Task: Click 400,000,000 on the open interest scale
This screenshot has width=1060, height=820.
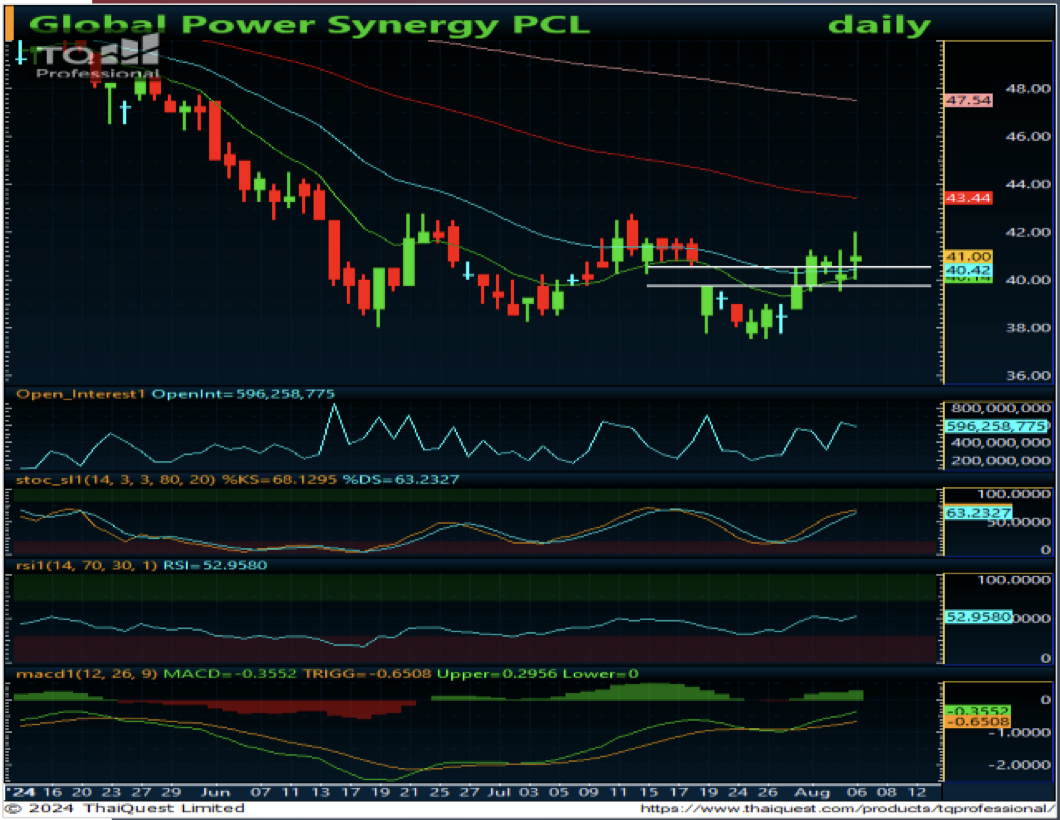Action: pyautogui.click(x=1001, y=443)
